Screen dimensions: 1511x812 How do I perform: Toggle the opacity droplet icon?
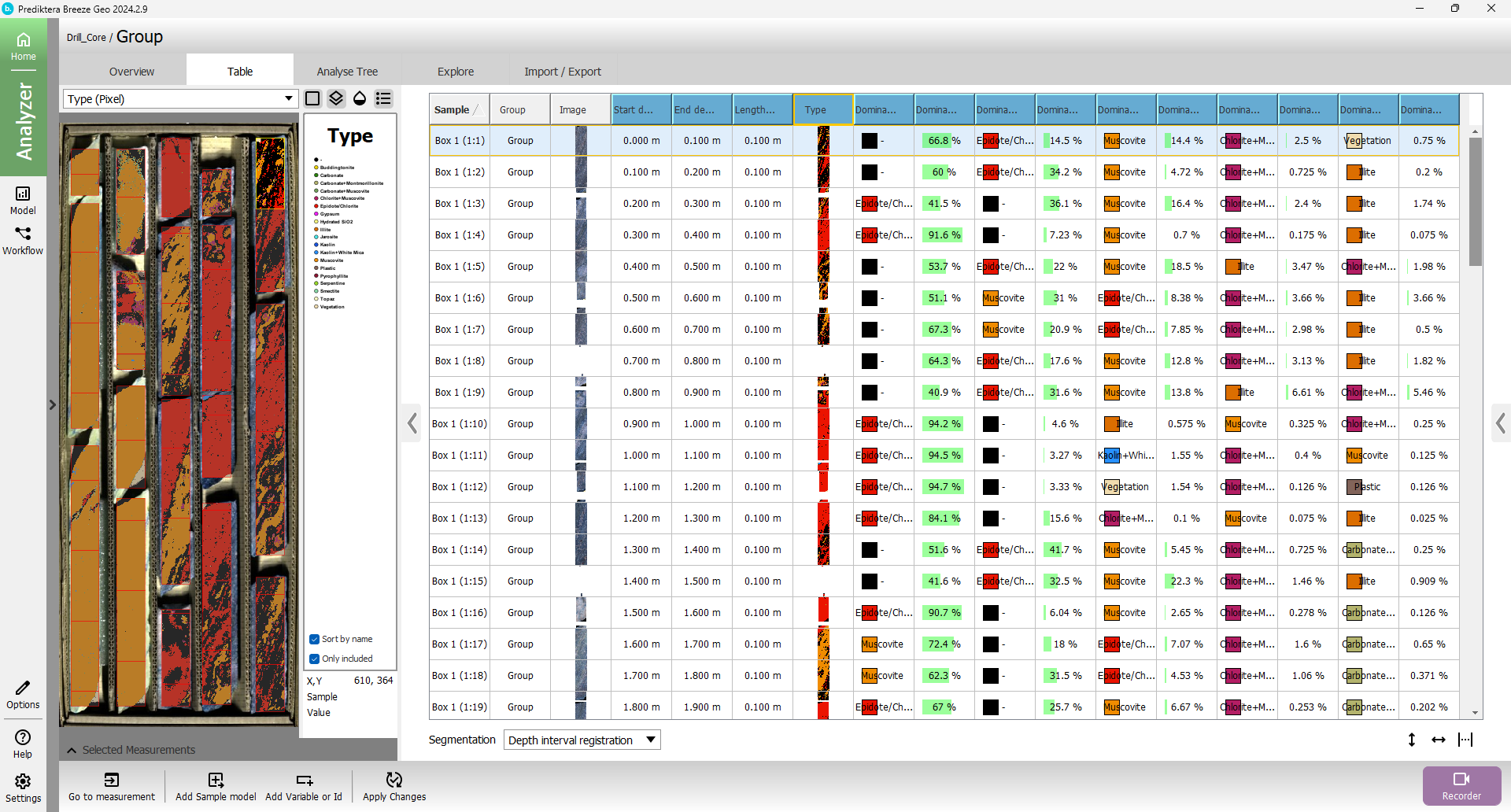[360, 98]
